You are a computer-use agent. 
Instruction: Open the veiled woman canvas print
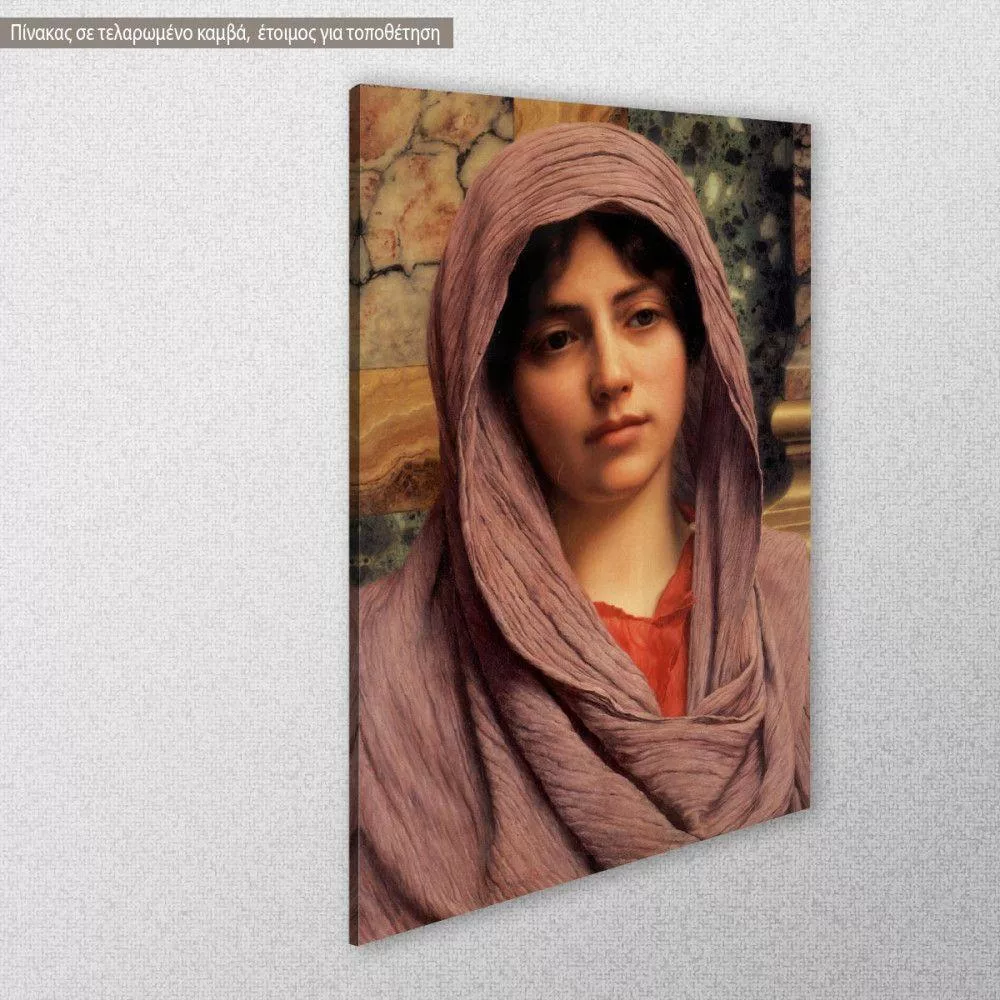click(x=580, y=500)
